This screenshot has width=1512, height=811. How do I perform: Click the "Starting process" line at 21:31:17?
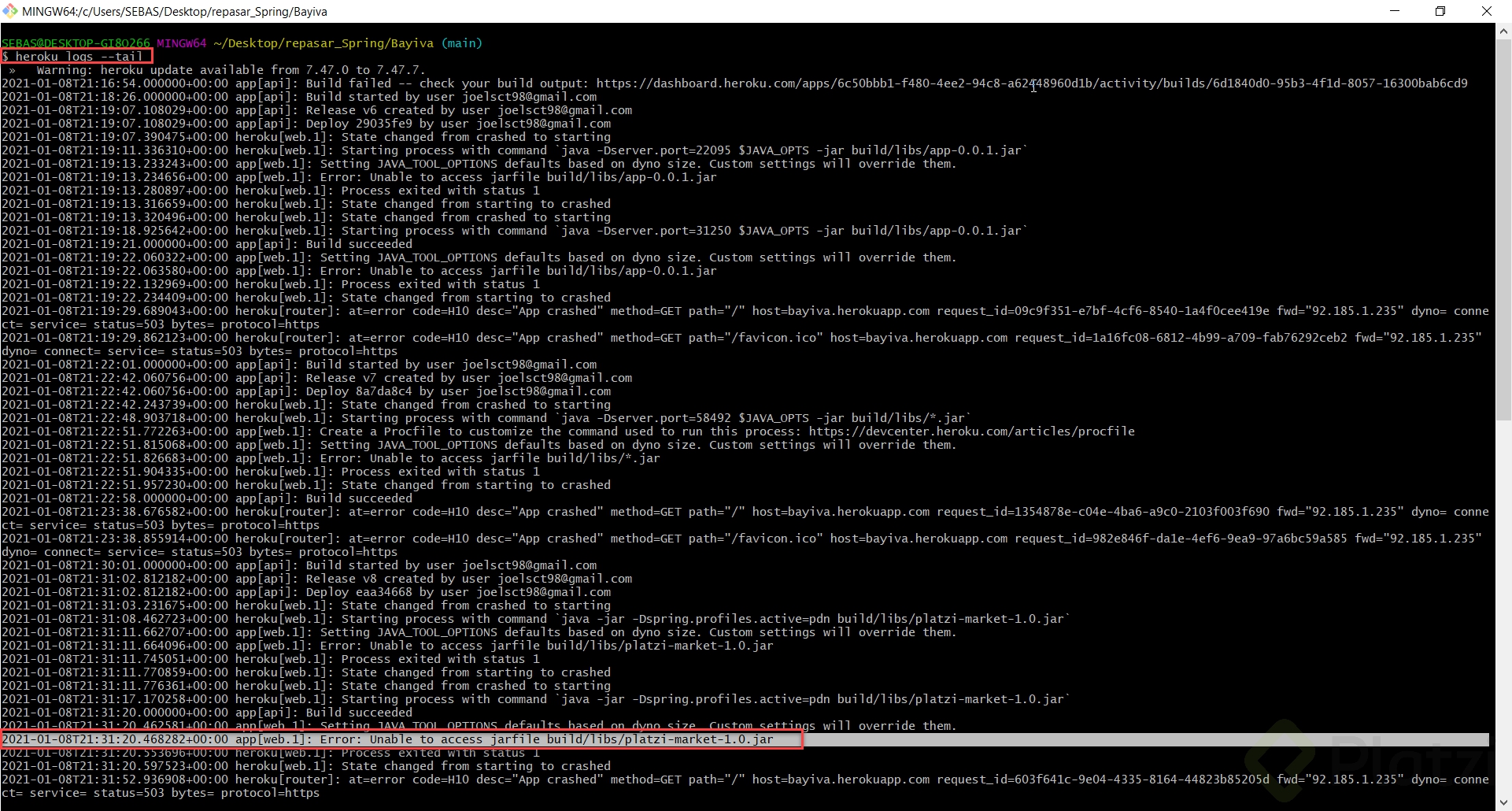coord(536,699)
